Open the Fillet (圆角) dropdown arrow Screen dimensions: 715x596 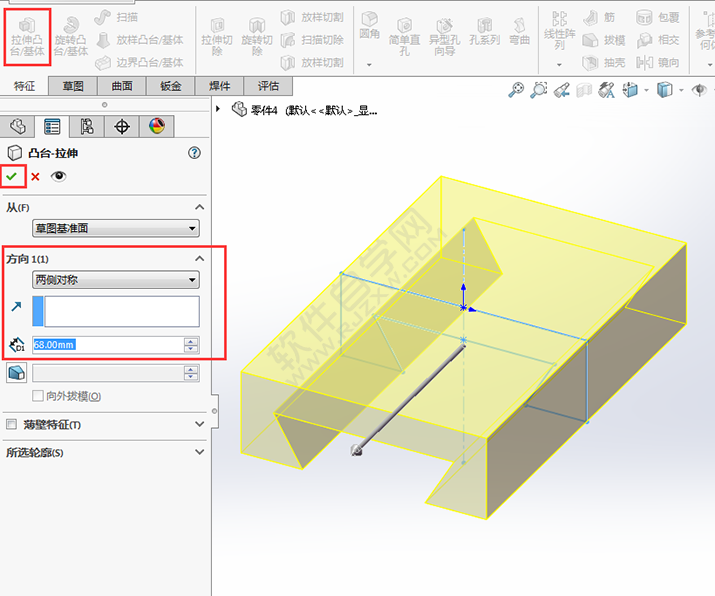point(369,65)
